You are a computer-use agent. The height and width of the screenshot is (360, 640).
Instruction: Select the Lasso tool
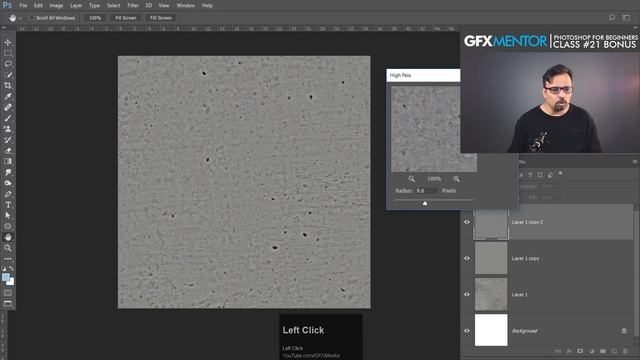click(8, 64)
